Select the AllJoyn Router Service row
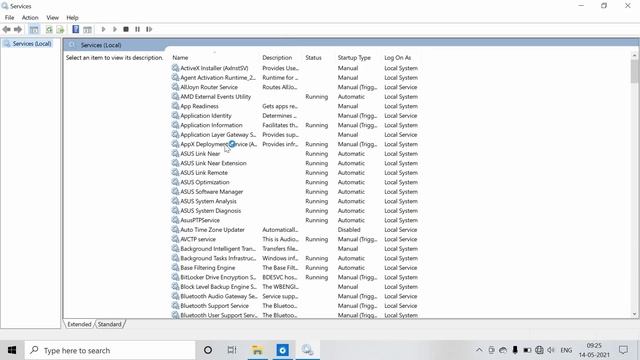Viewport: 640px width, 360px height. pyautogui.click(x=295, y=87)
